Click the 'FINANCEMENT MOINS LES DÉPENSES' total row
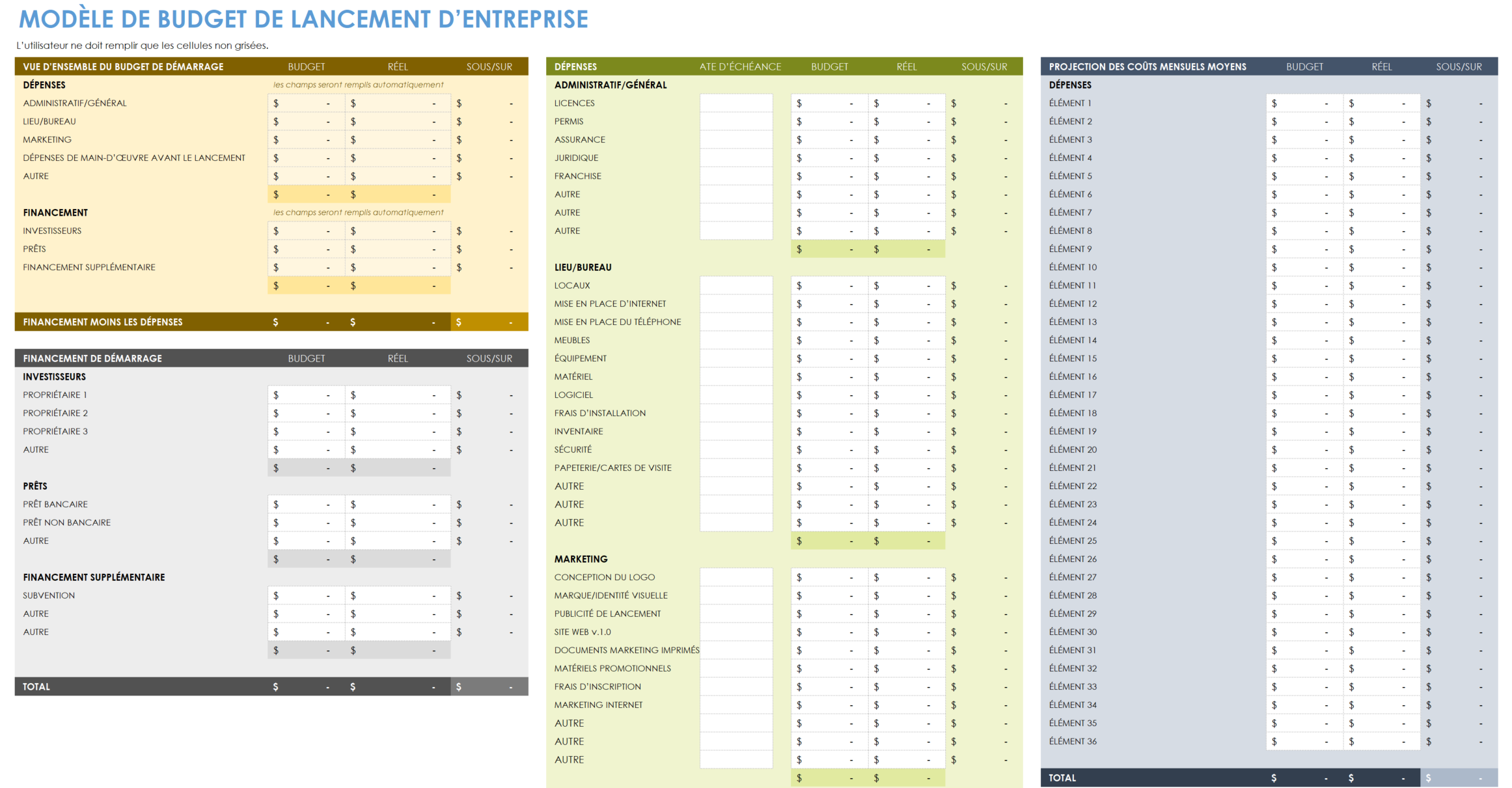Image resolution: width=1512 pixels, height=788 pixels. coord(271,322)
